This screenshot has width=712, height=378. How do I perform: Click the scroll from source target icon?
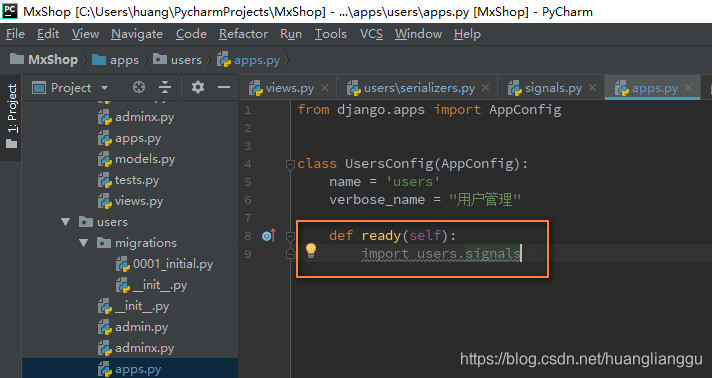click(139, 87)
